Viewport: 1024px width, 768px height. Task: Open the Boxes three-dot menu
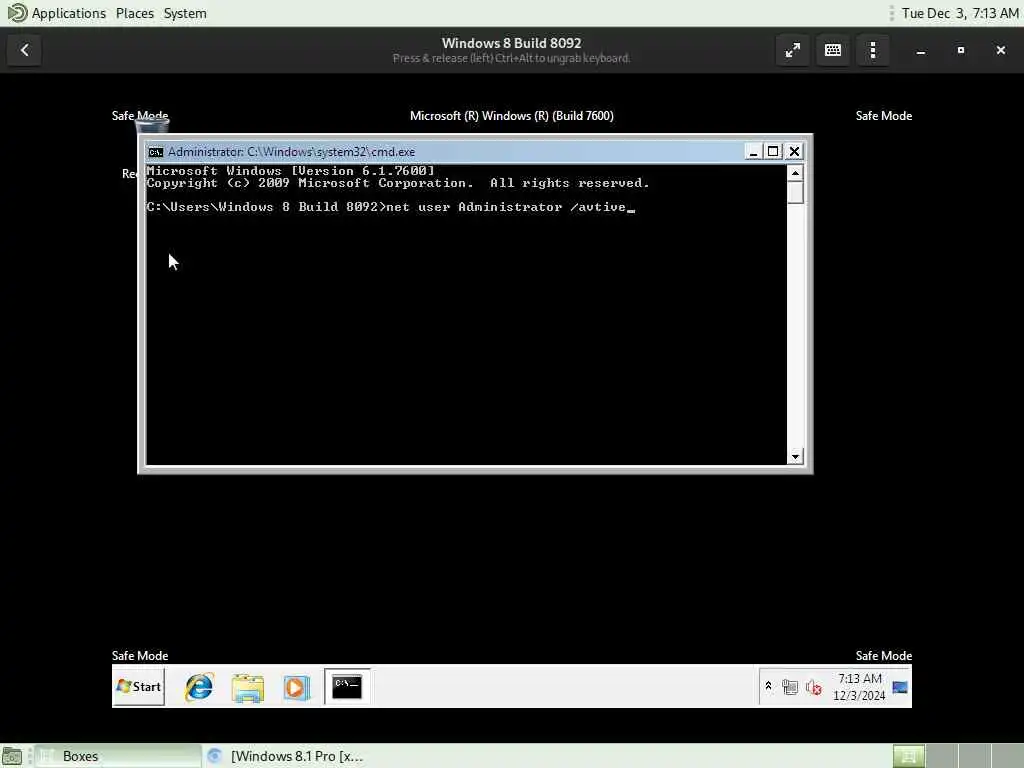tap(873, 50)
